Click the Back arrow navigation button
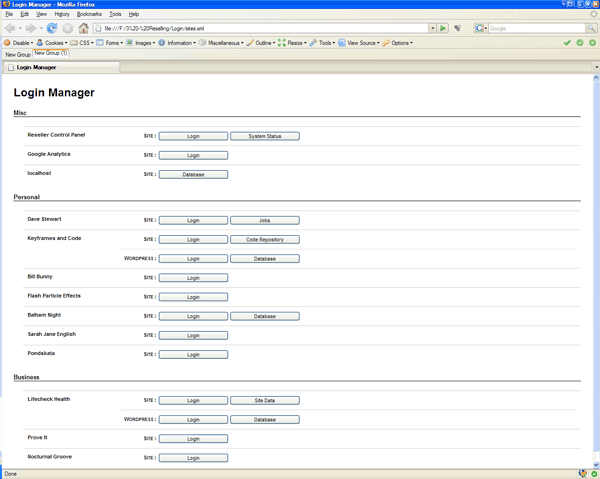 (x=11, y=28)
